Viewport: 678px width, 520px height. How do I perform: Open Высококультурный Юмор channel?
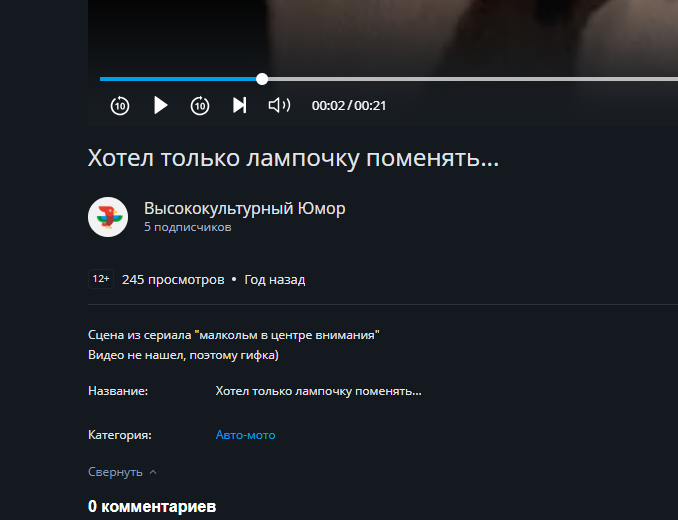pyautogui.click(x=245, y=209)
